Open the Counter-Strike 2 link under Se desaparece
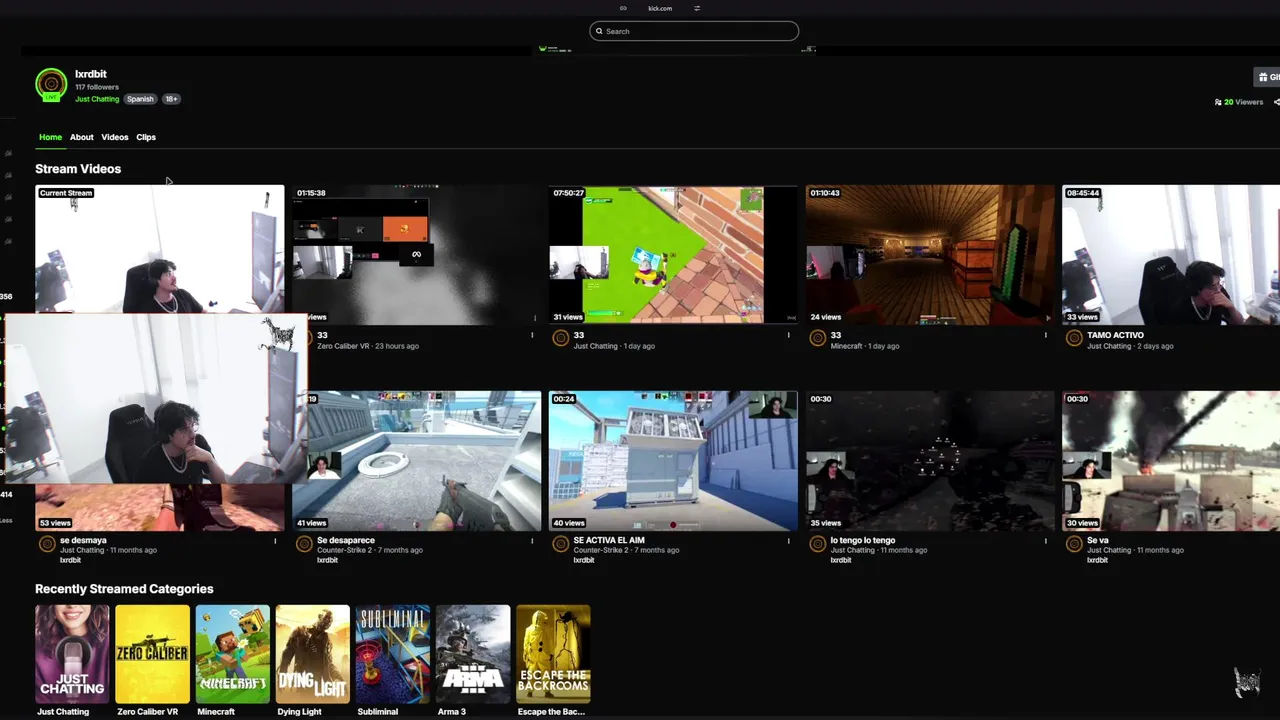 point(344,550)
